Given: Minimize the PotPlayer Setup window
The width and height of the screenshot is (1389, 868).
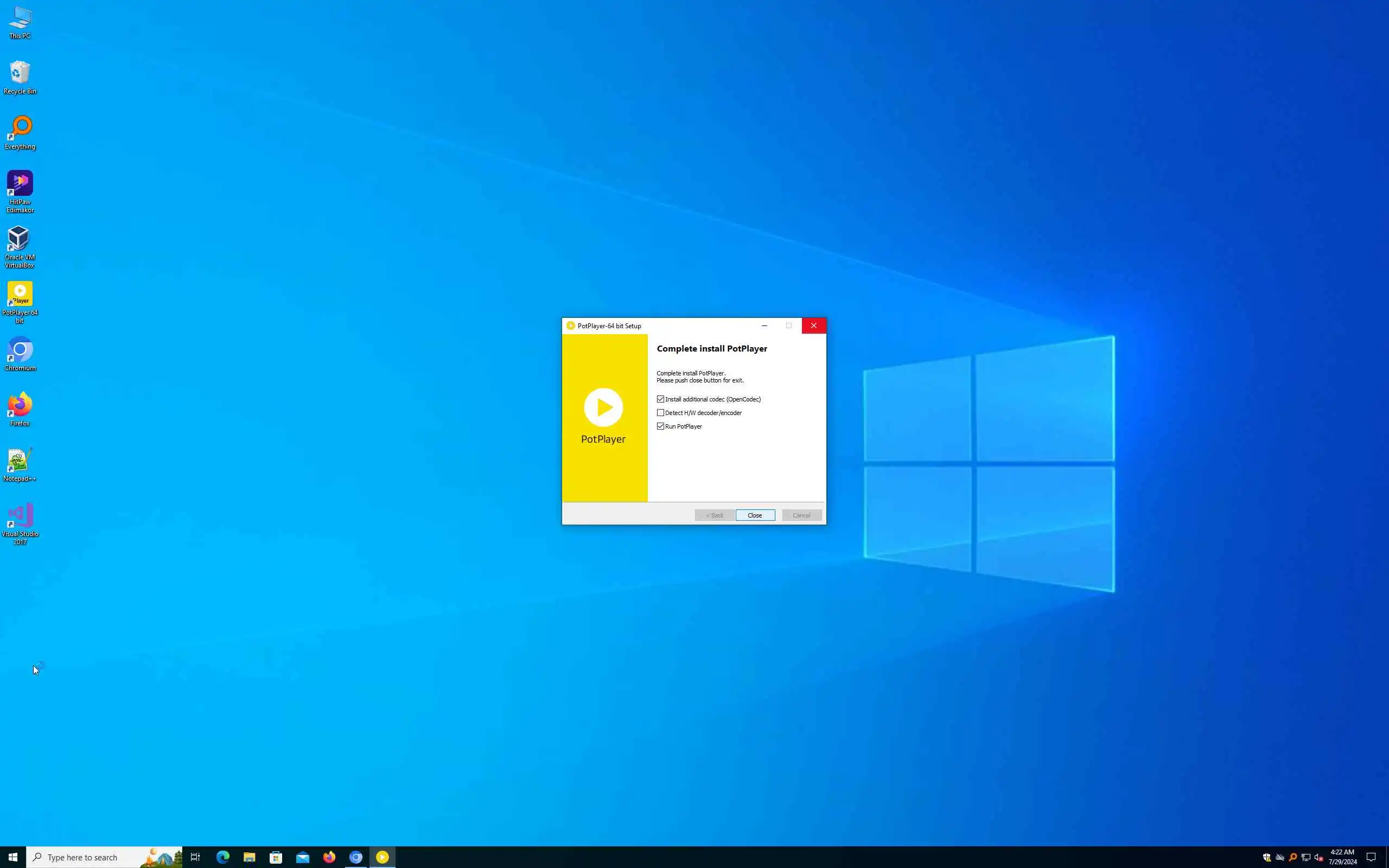Looking at the screenshot, I should coord(764,325).
